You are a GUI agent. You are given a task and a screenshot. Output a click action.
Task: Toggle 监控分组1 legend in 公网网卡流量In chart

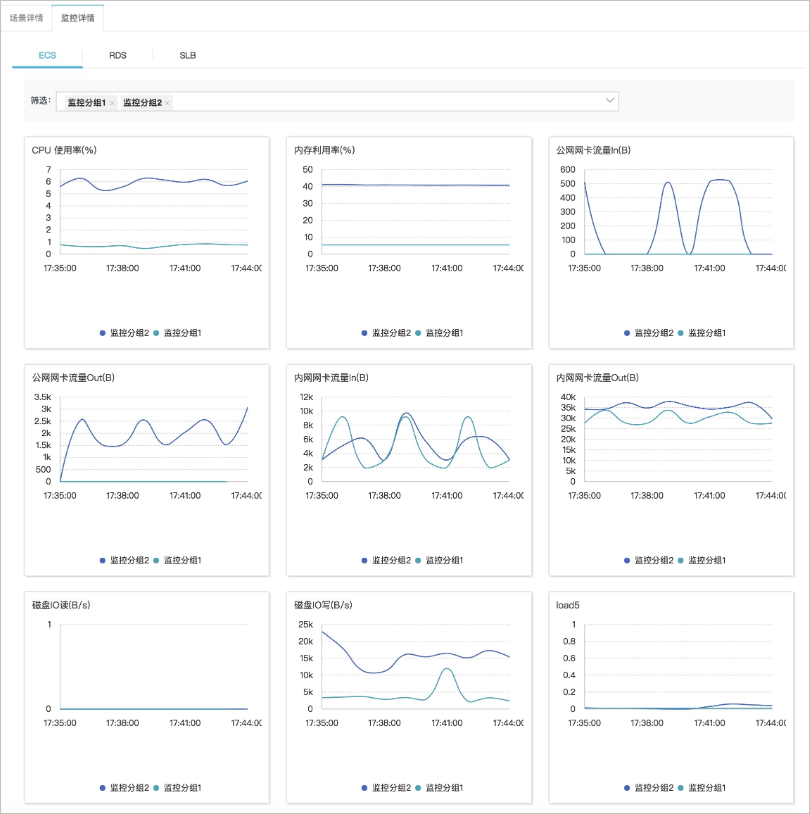[x=702, y=333]
